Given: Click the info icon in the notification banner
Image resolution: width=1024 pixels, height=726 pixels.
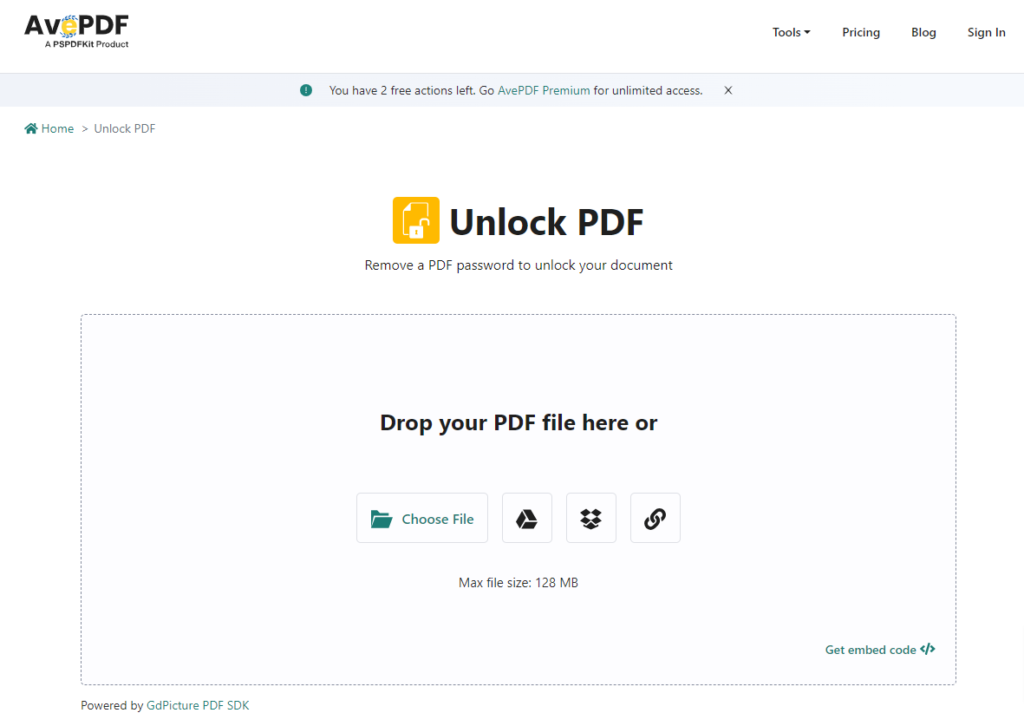Looking at the screenshot, I should coord(306,89).
